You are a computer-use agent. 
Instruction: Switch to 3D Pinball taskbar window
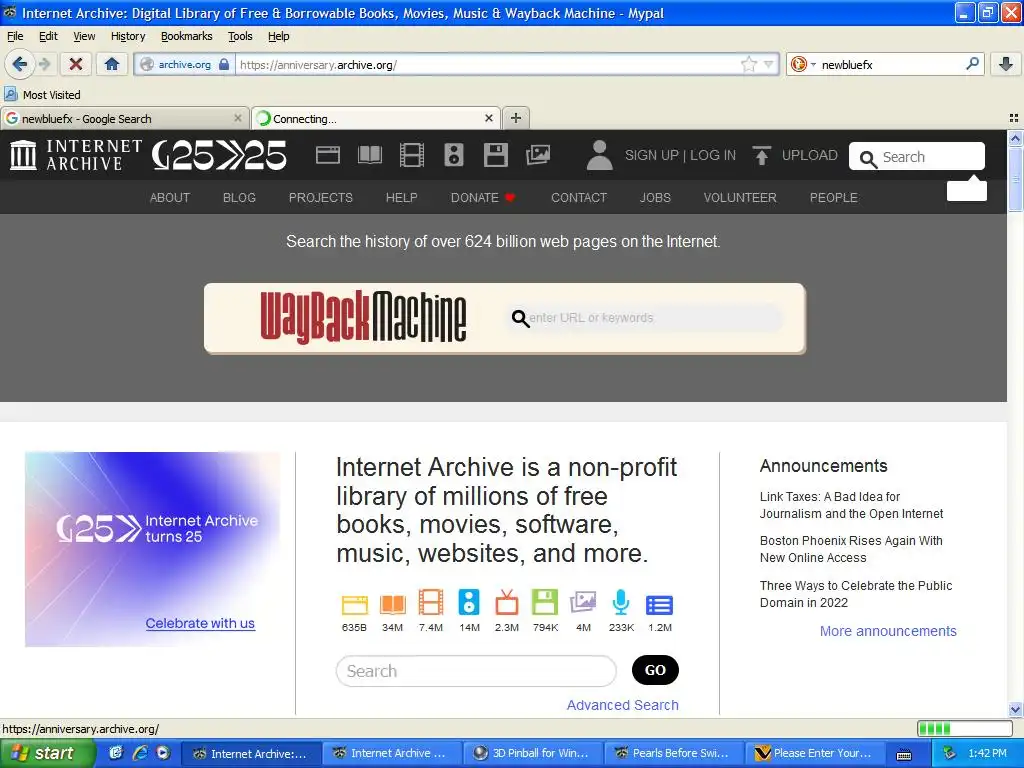coord(532,753)
